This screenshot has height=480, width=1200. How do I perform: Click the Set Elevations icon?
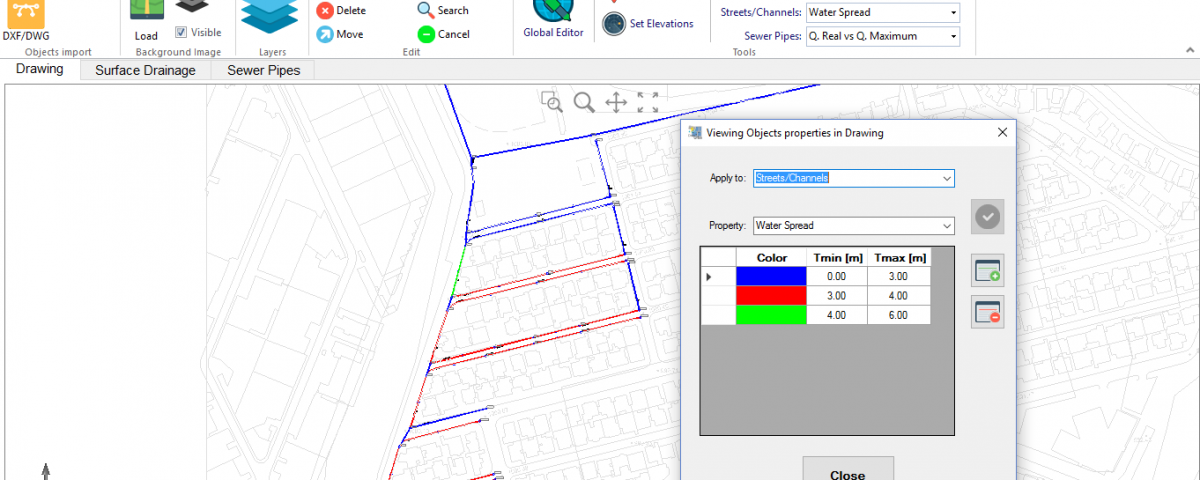point(614,24)
